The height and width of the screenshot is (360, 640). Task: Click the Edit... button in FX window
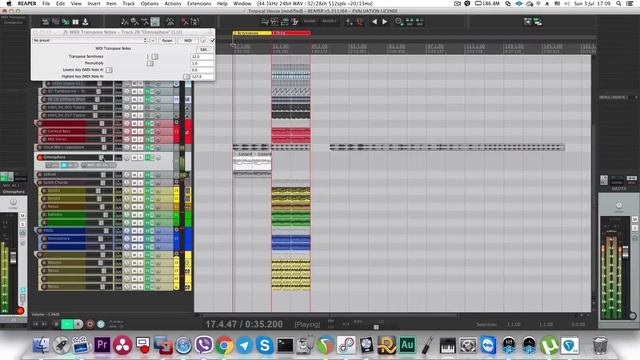click(204, 49)
